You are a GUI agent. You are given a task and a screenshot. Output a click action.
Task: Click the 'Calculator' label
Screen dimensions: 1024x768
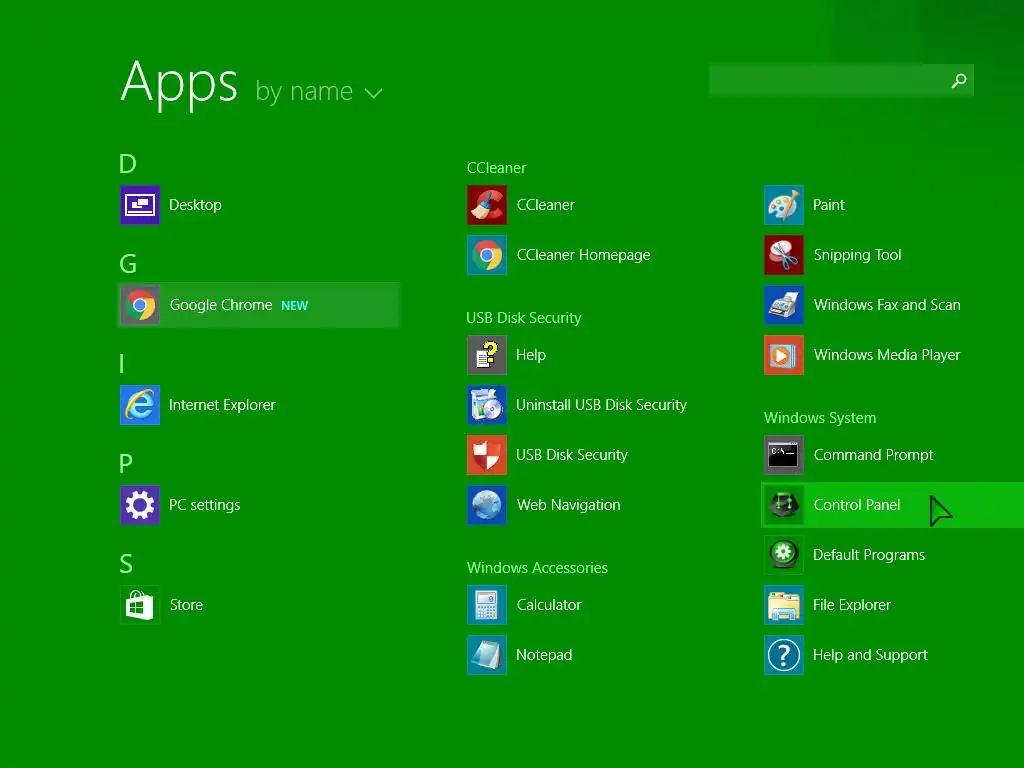click(x=549, y=605)
